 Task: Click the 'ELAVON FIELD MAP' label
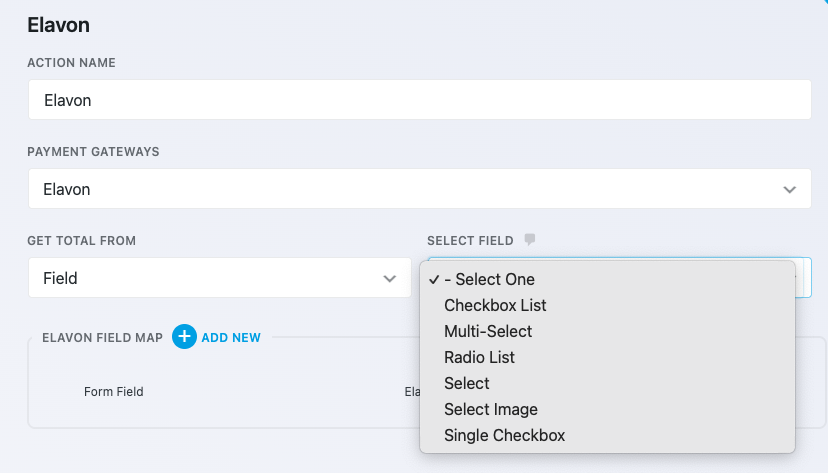coord(102,338)
